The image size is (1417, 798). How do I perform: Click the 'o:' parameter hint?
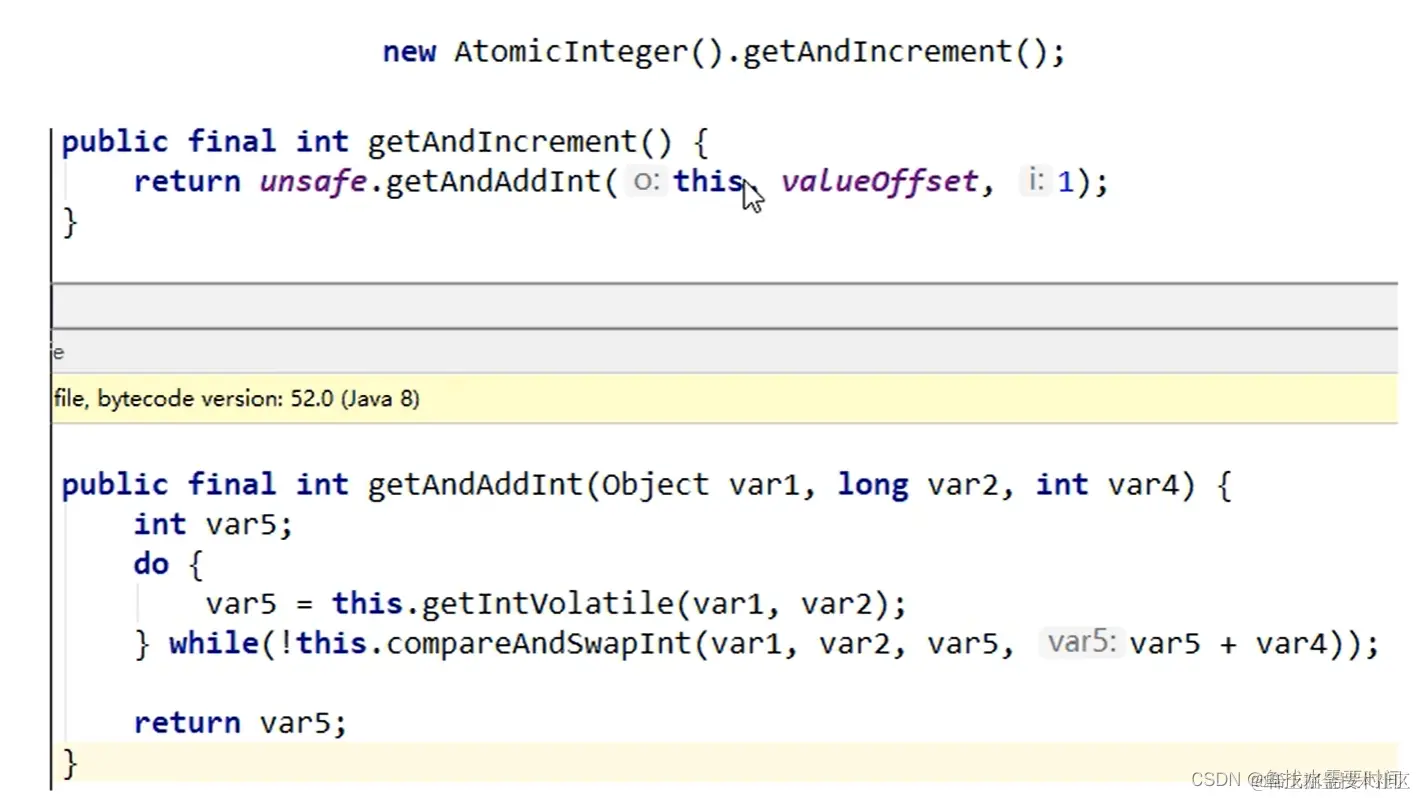[647, 182]
